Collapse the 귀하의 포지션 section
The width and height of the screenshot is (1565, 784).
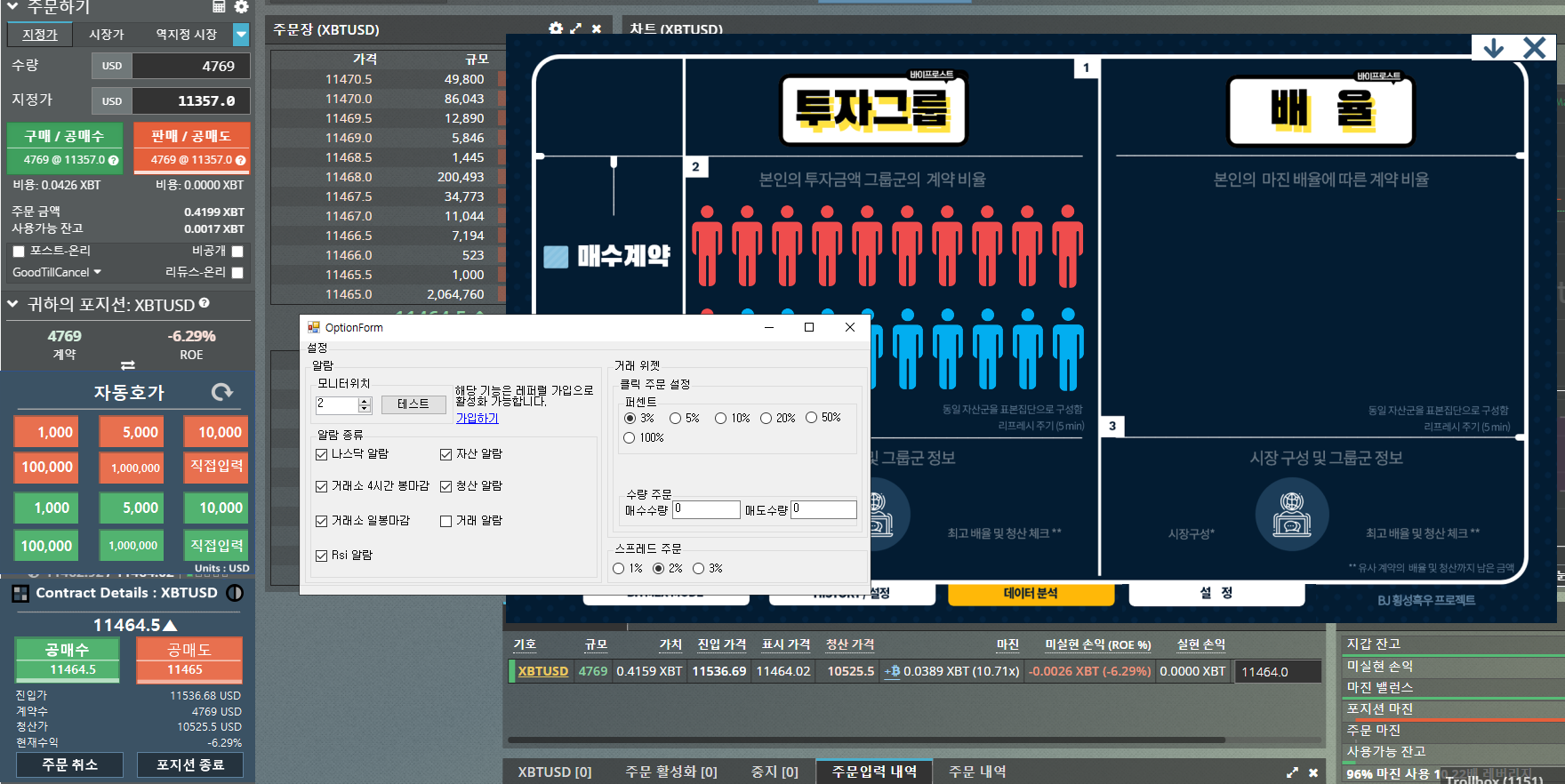pos(13,304)
